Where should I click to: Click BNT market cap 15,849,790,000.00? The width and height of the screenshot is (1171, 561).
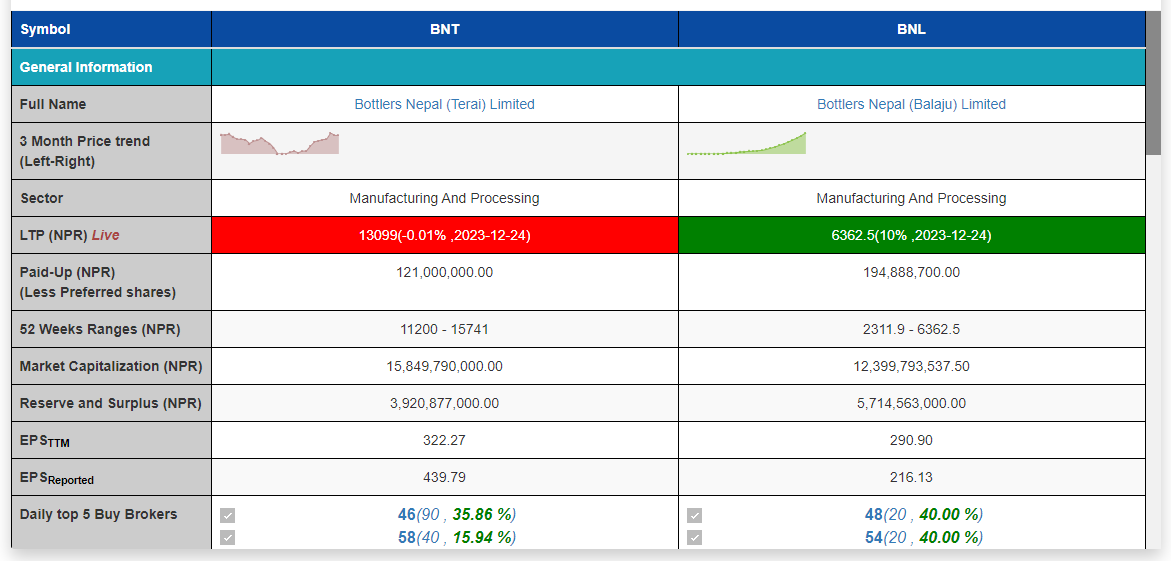click(444, 366)
